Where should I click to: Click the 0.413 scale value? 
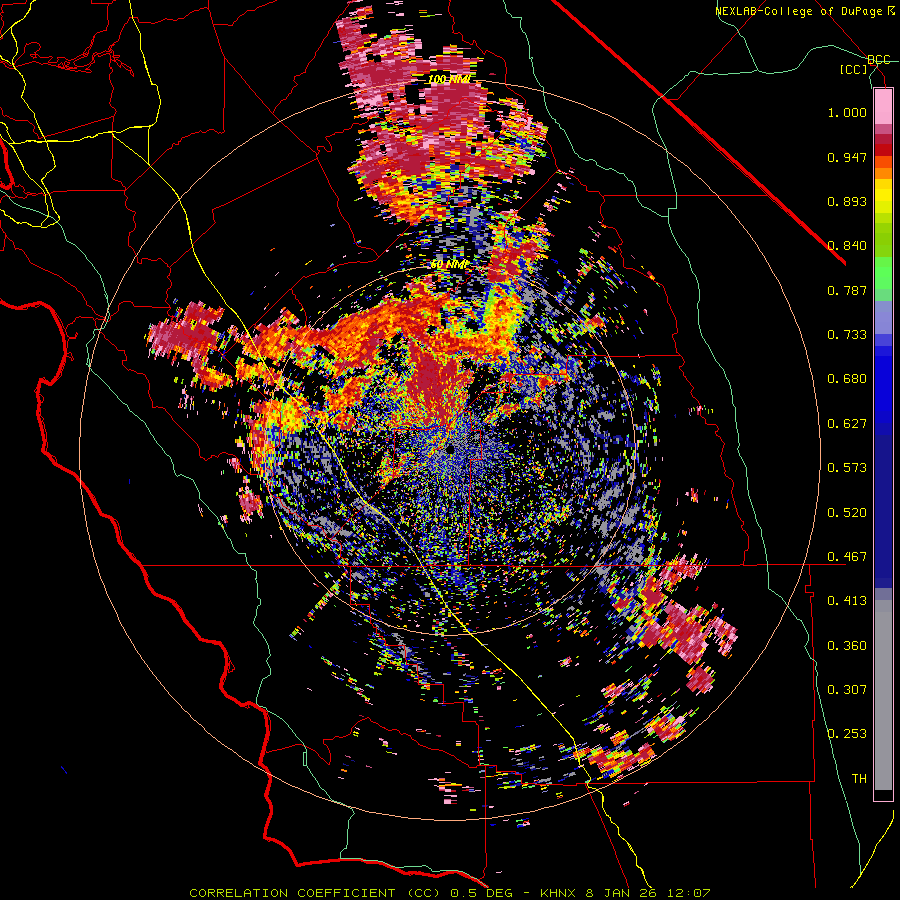(x=847, y=601)
